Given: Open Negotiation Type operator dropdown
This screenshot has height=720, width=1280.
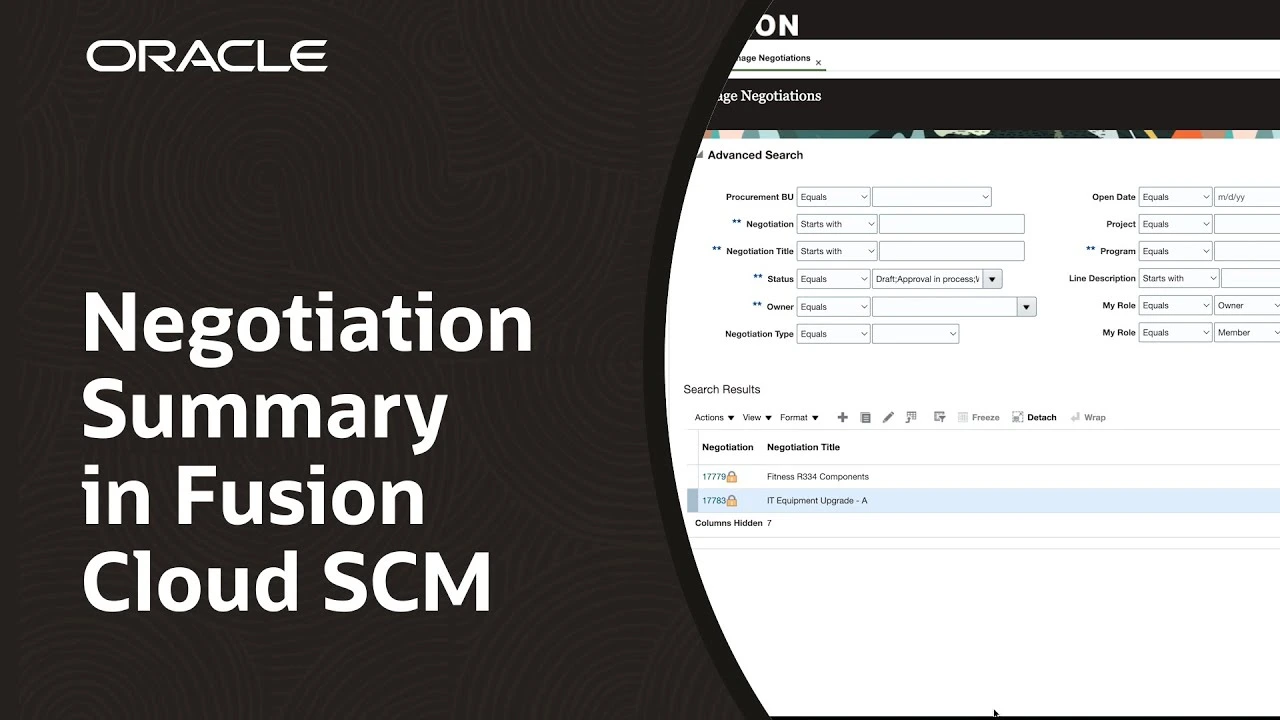Looking at the screenshot, I should (x=833, y=334).
